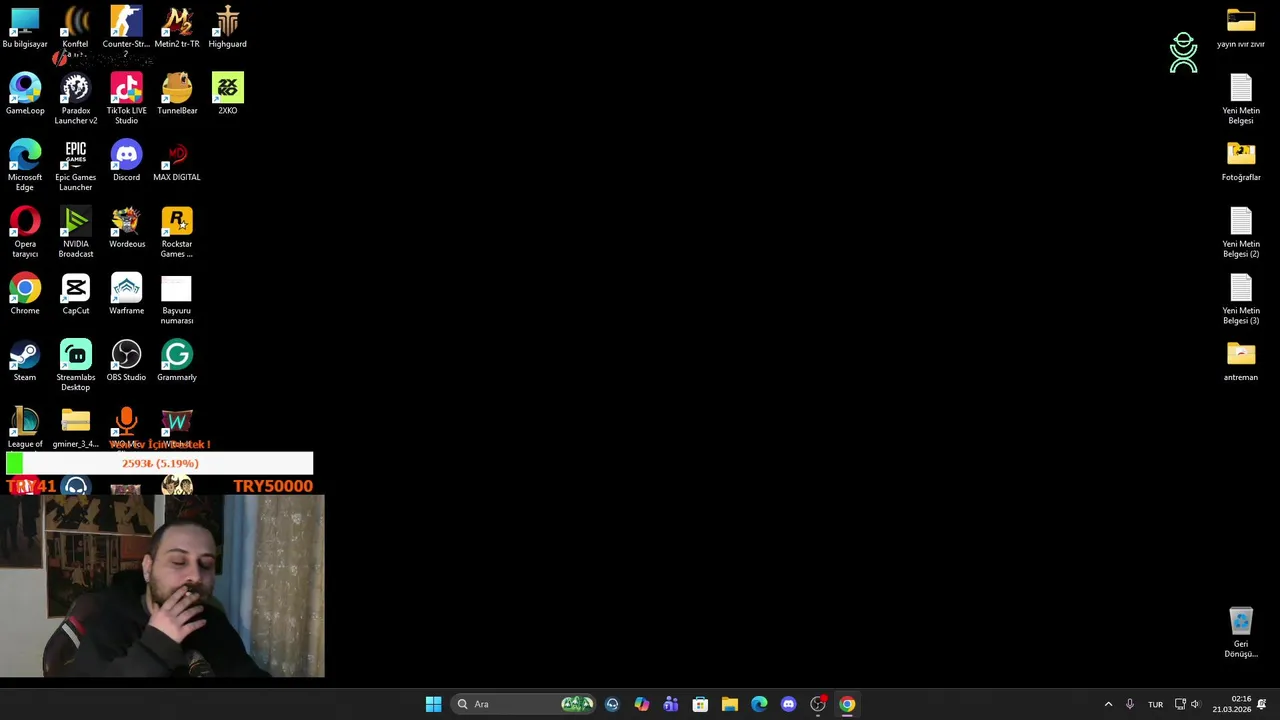Viewport: 1280px width, 720px height.
Task: Expand the hidden system tray icons
Action: (x=1108, y=704)
